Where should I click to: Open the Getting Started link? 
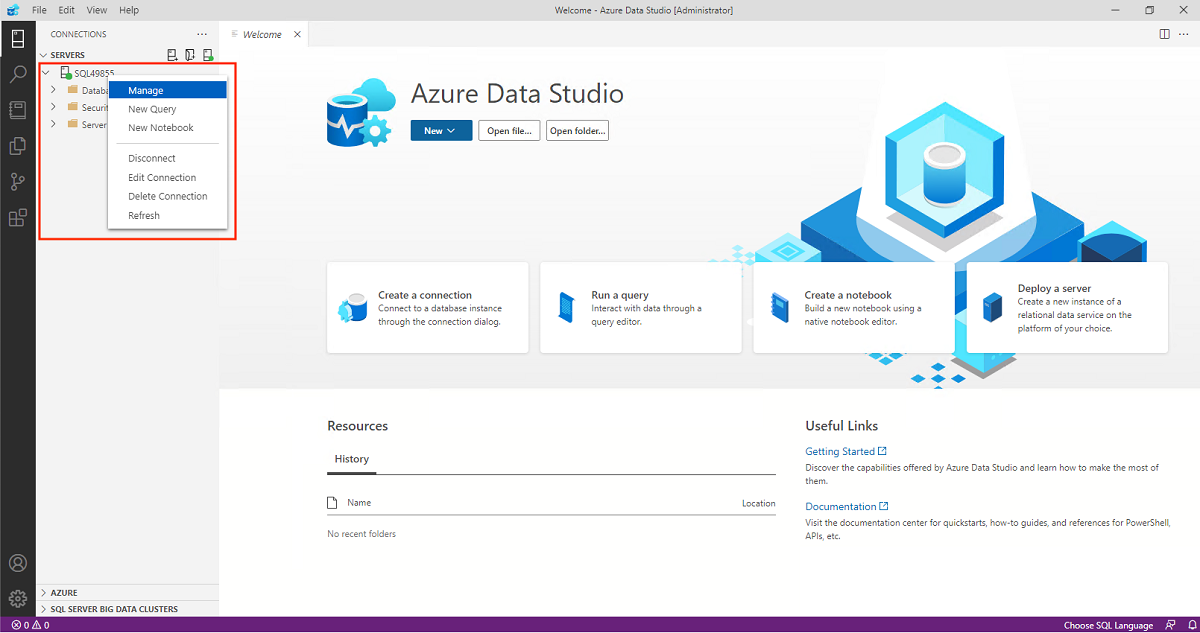[x=840, y=451]
